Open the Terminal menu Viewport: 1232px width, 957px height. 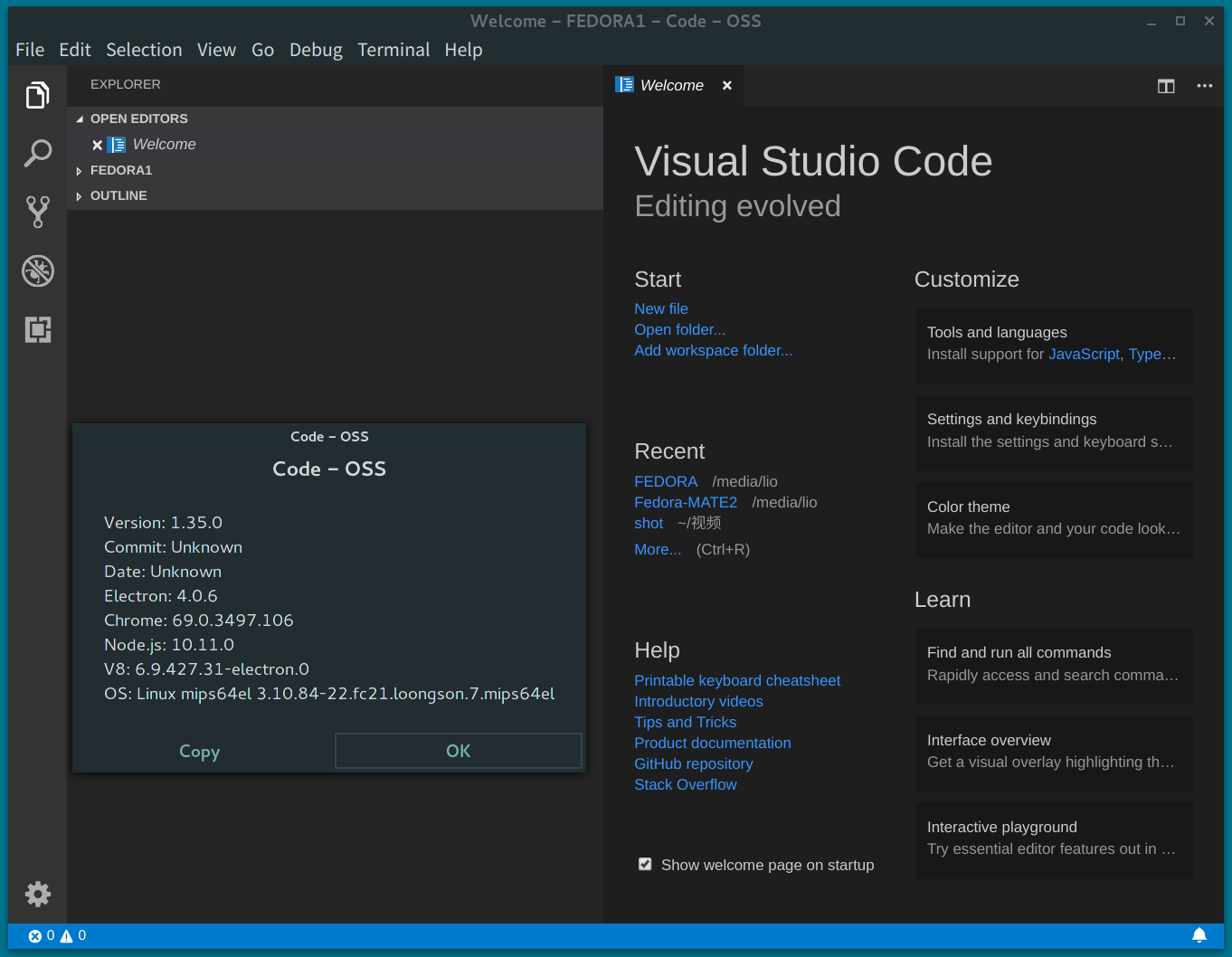(x=393, y=50)
